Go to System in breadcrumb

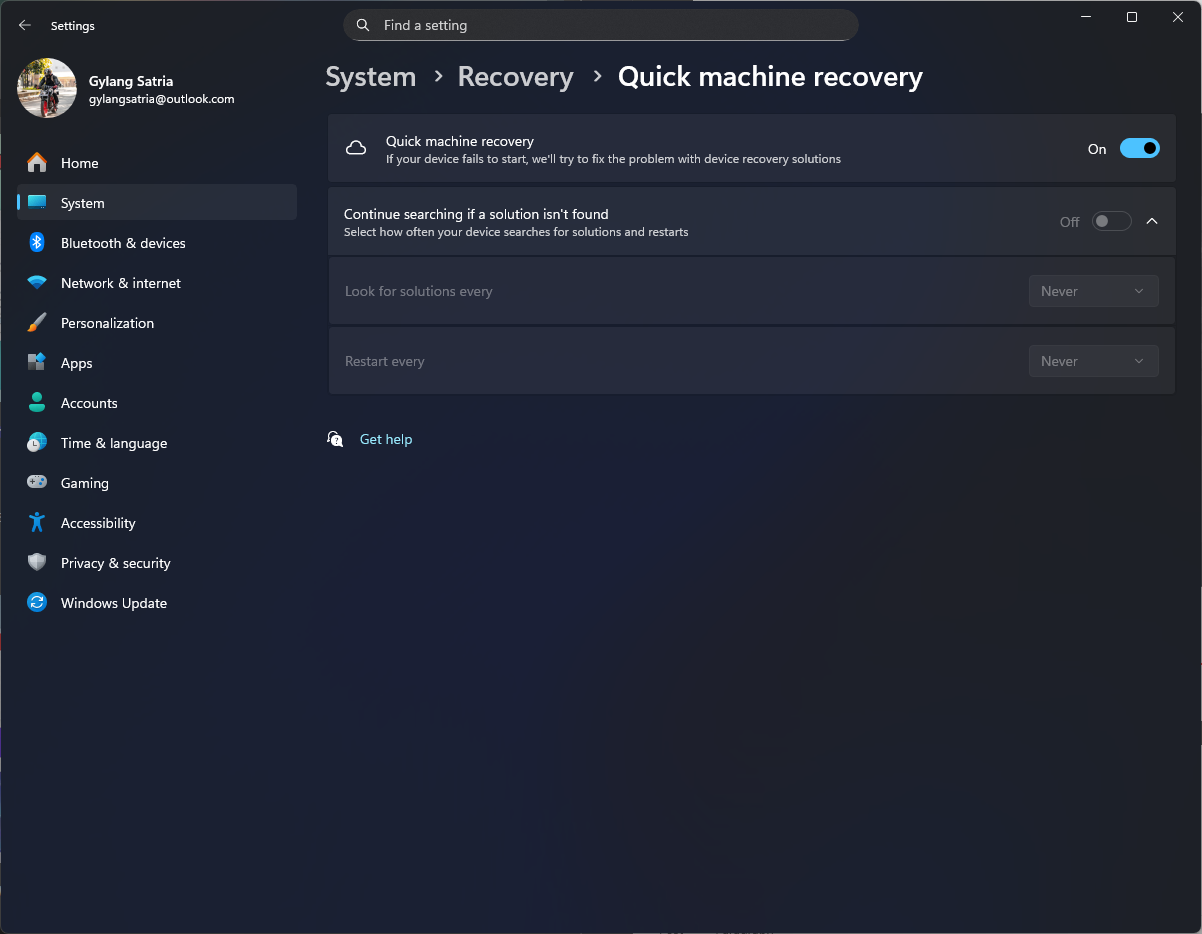[x=370, y=77]
